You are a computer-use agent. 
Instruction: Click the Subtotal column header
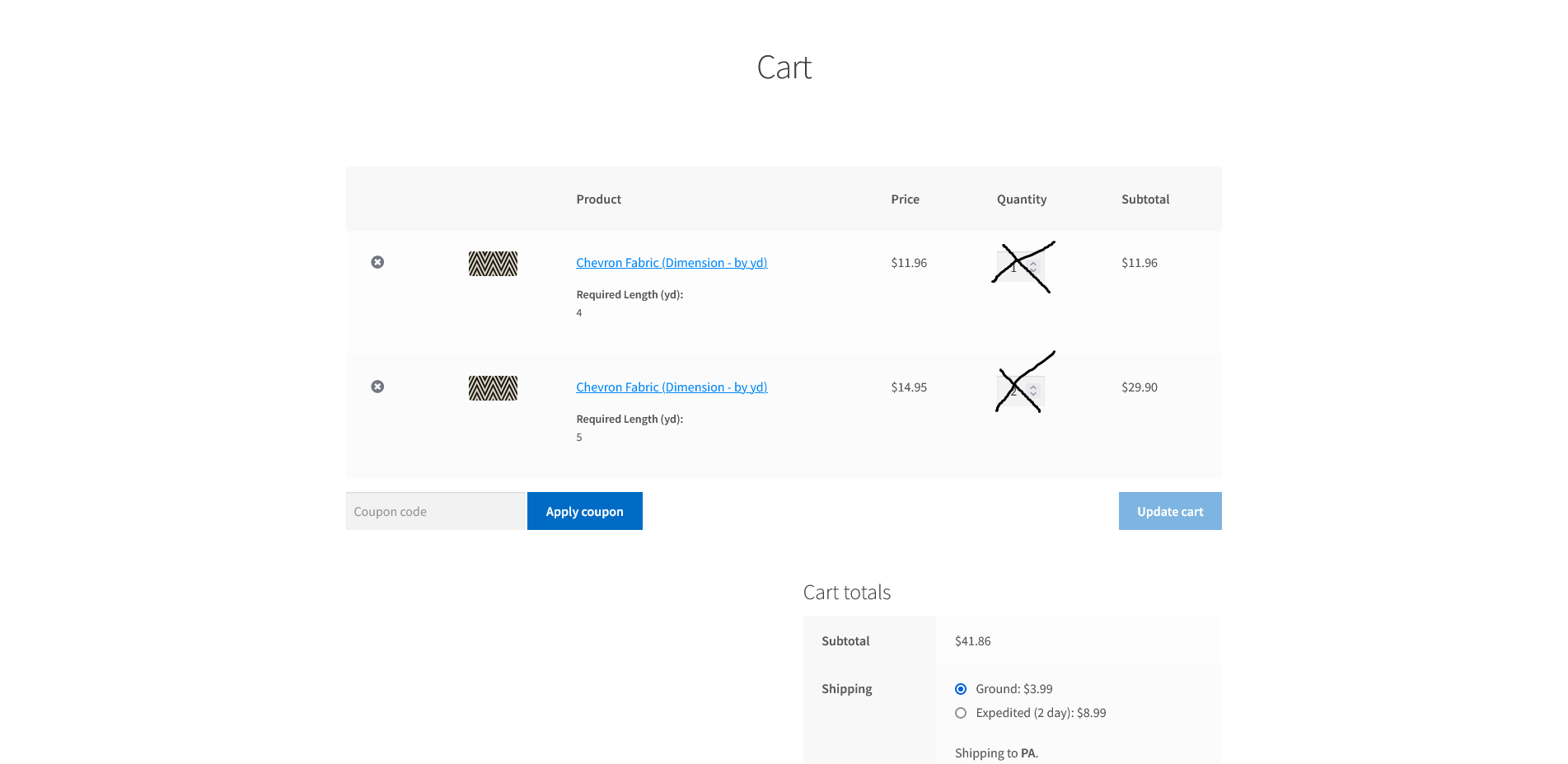click(x=1145, y=199)
